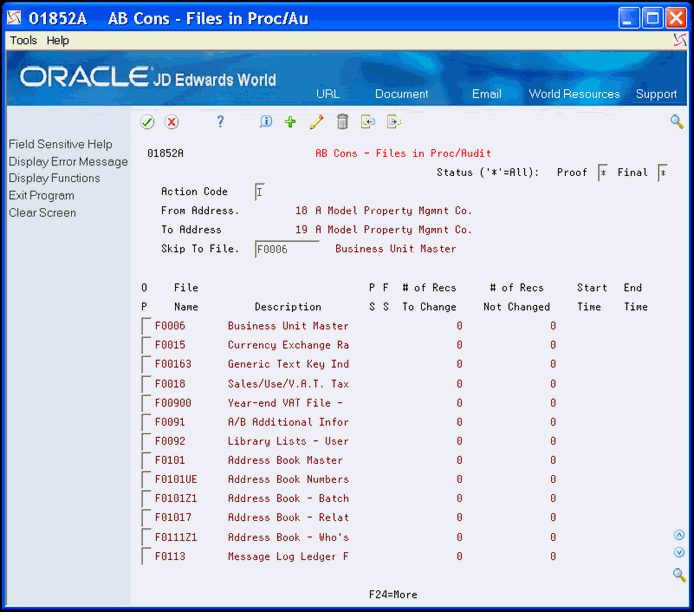Click the option field for row F0111Z1
Image resolution: width=694 pixels, height=612 pixels.
click(x=147, y=537)
